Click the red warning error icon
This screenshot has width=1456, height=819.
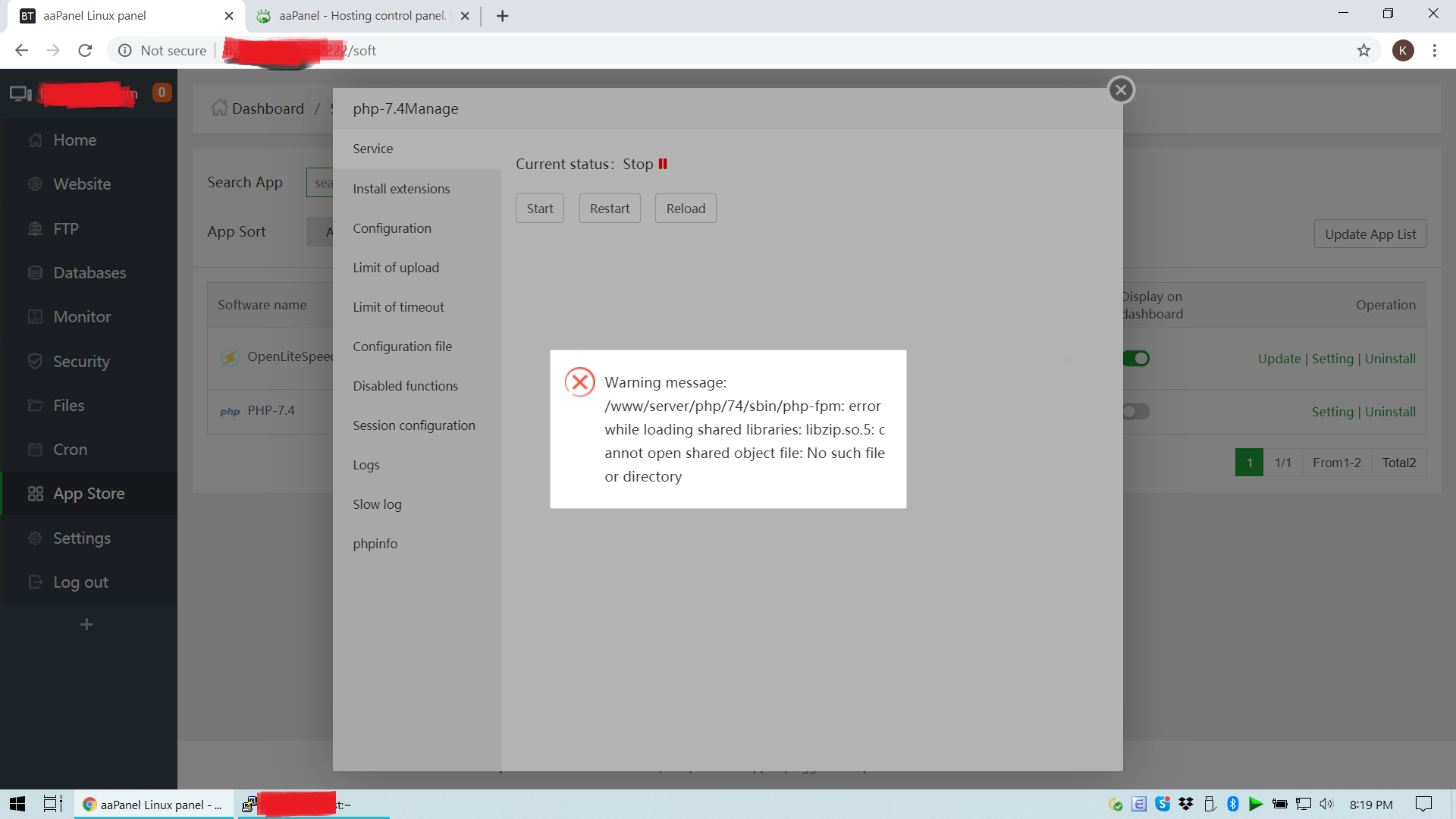(580, 382)
